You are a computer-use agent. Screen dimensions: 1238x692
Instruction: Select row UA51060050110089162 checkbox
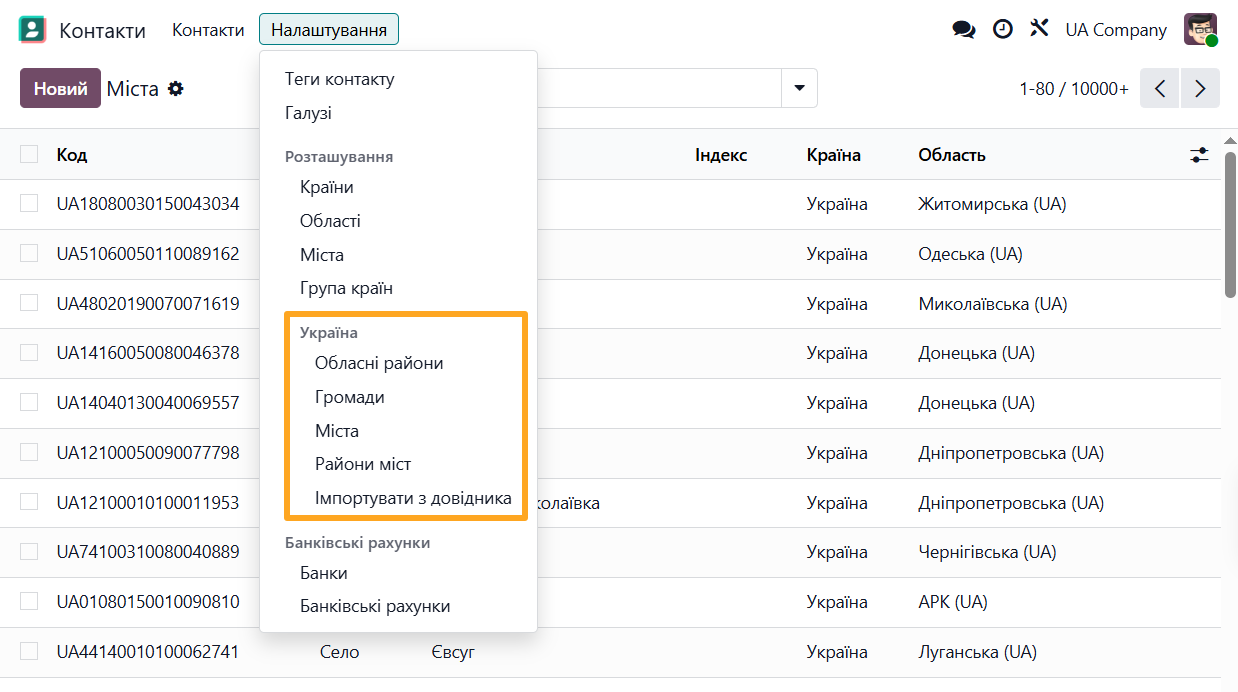tap(29, 253)
